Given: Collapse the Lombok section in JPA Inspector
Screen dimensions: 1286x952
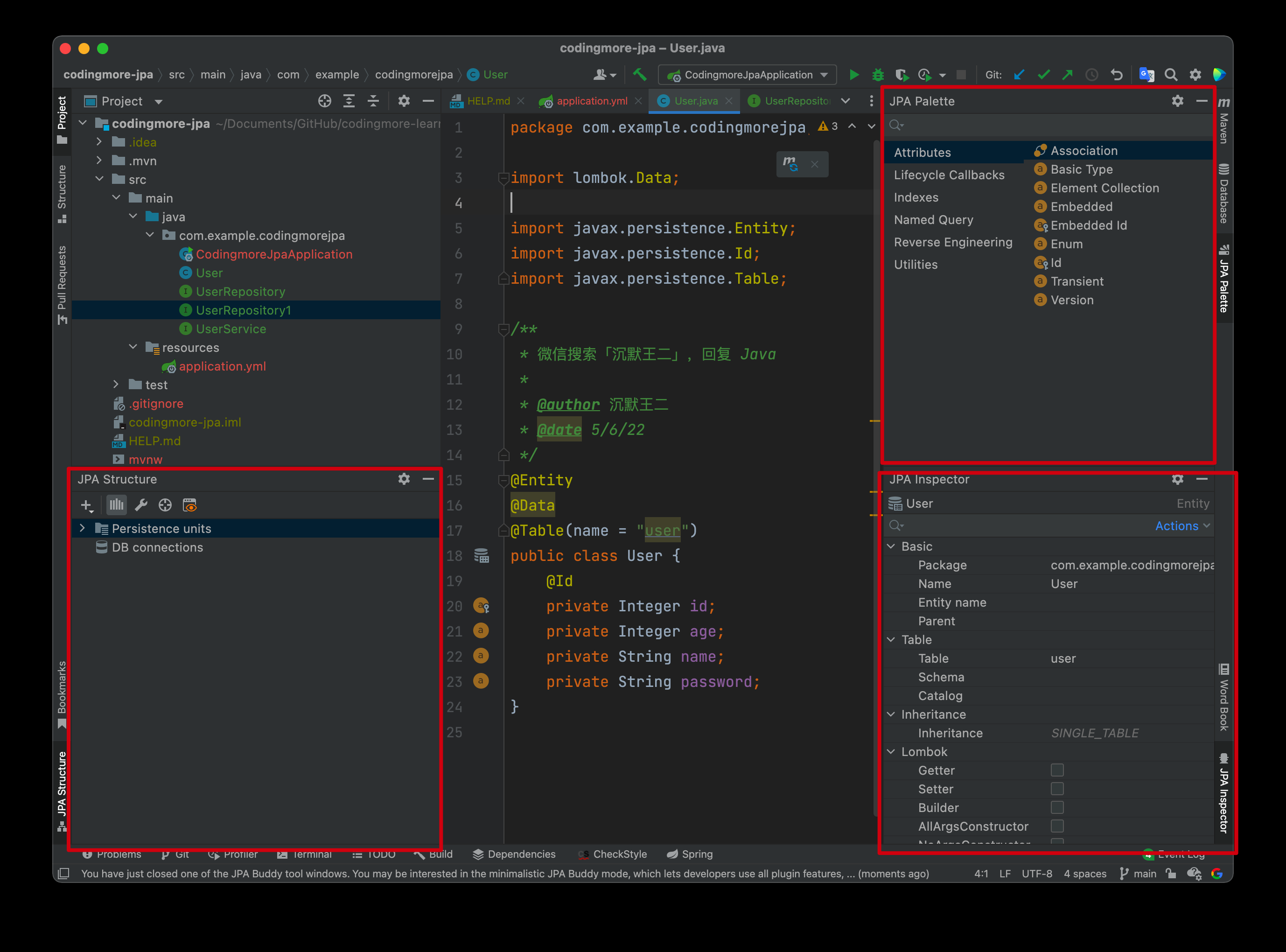Looking at the screenshot, I should pyautogui.click(x=891, y=751).
